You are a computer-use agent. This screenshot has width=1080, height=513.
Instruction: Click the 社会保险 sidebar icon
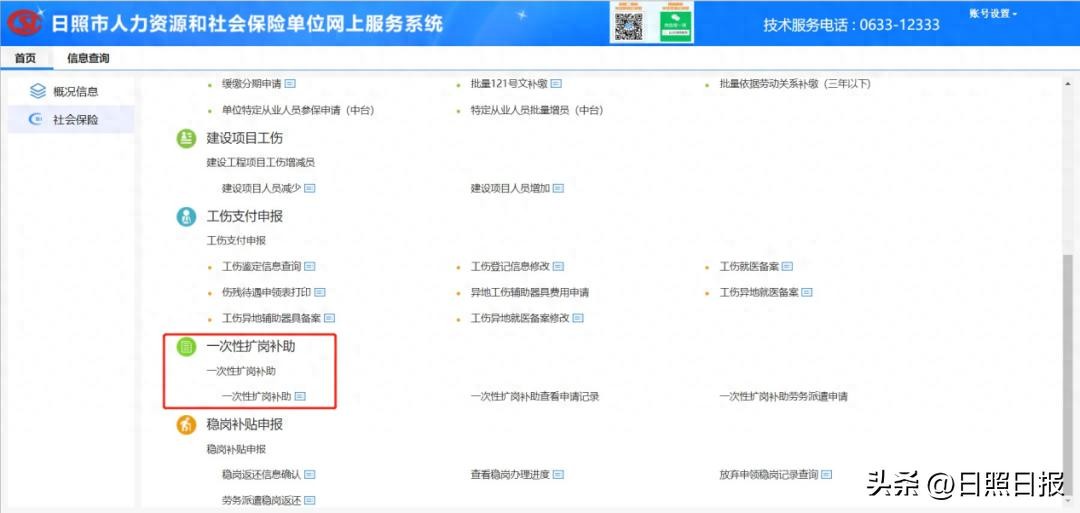[x=37, y=120]
